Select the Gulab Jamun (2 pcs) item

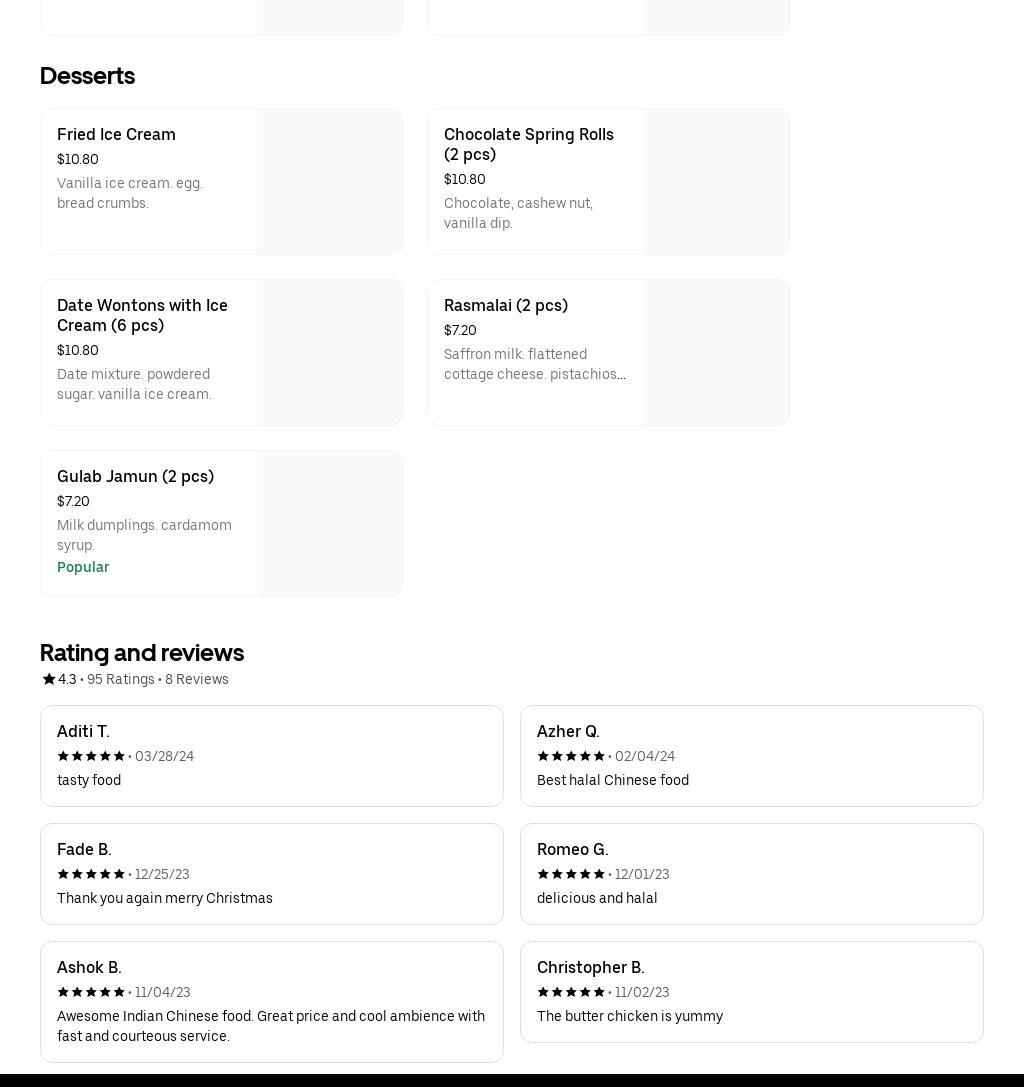click(x=135, y=476)
